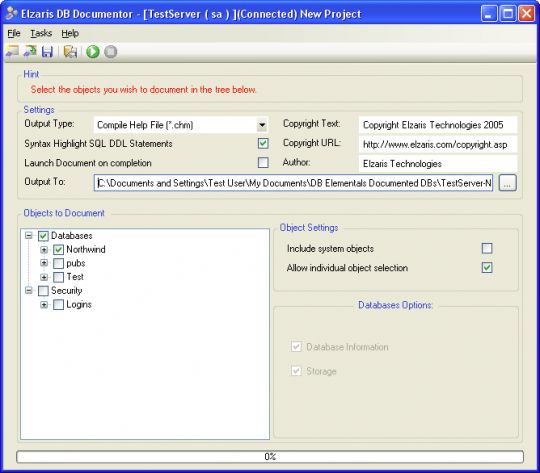Image resolution: width=540 pixels, height=473 pixels.
Task: Click the Author input field
Action: pyautogui.click(x=438, y=163)
